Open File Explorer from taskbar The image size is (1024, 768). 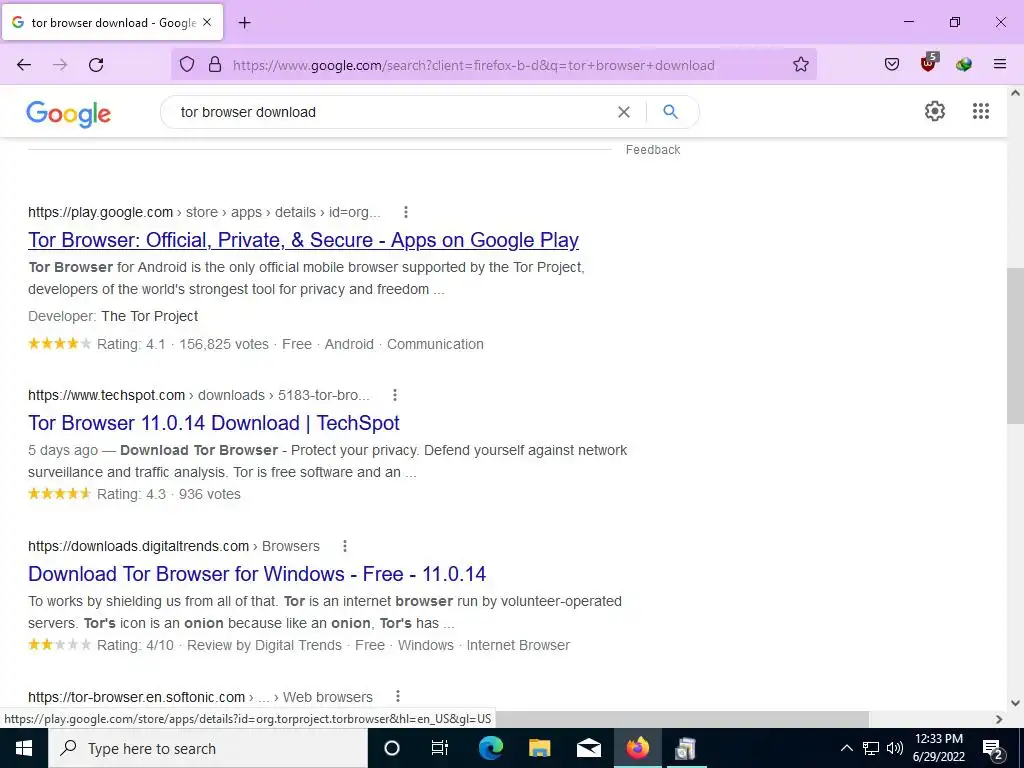click(539, 748)
